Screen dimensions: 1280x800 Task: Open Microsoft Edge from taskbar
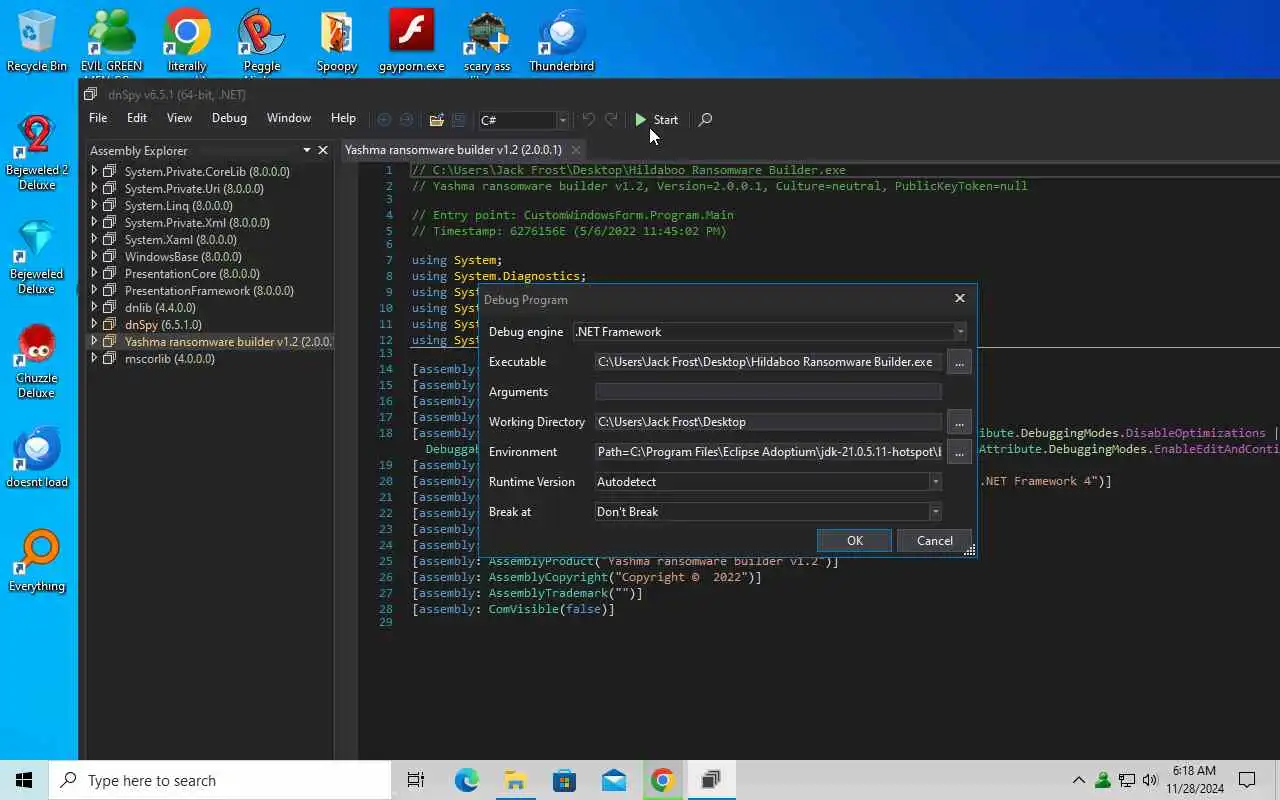467,780
